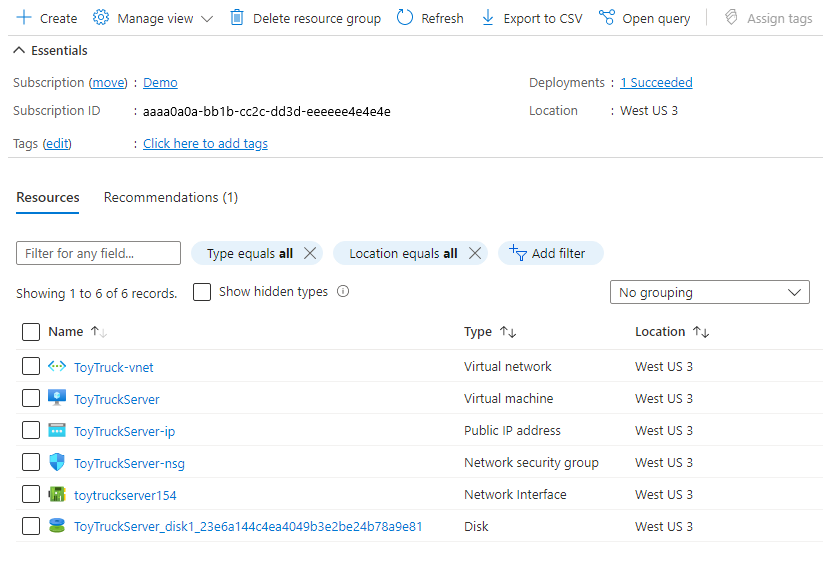The width and height of the screenshot is (823, 561).
Task: Expand the Manage view dropdown chevron
Action: 207,19
